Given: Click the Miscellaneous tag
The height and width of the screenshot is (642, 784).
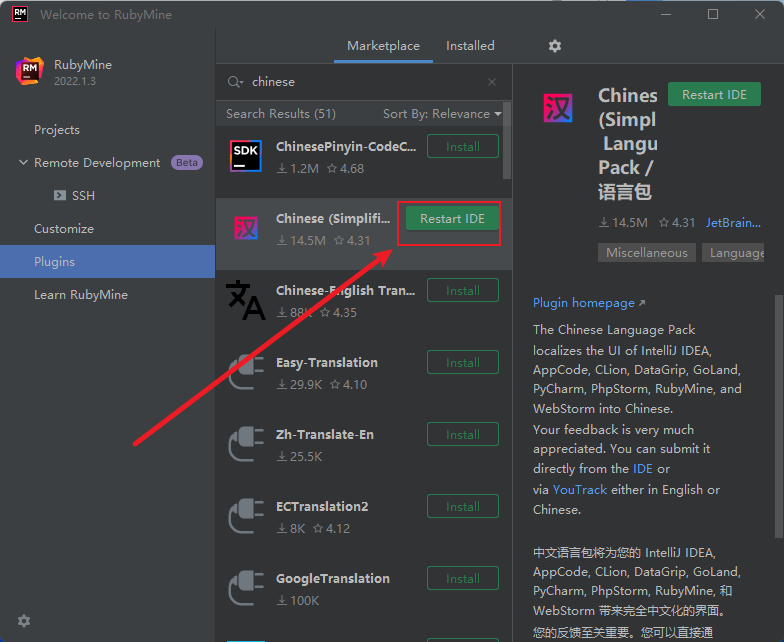Looking at the screenshot, I should (x=646, y=252).
